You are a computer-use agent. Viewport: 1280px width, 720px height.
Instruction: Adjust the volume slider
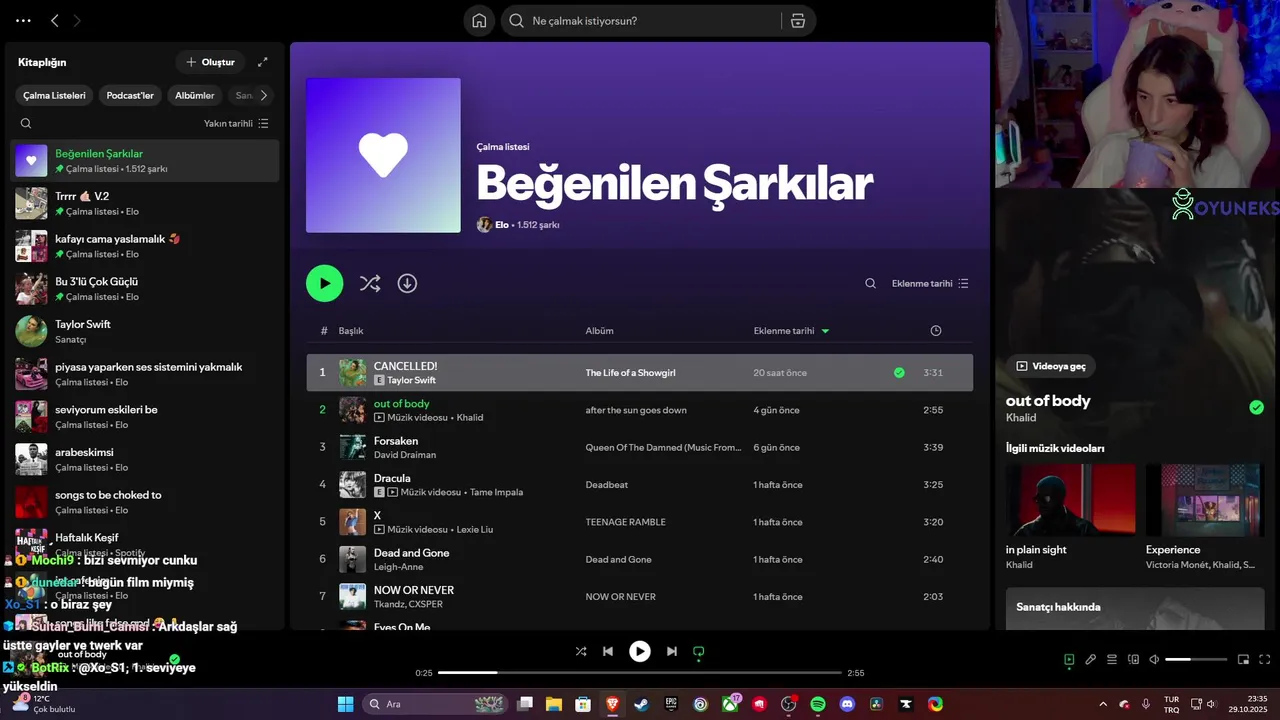(1196, 660)
